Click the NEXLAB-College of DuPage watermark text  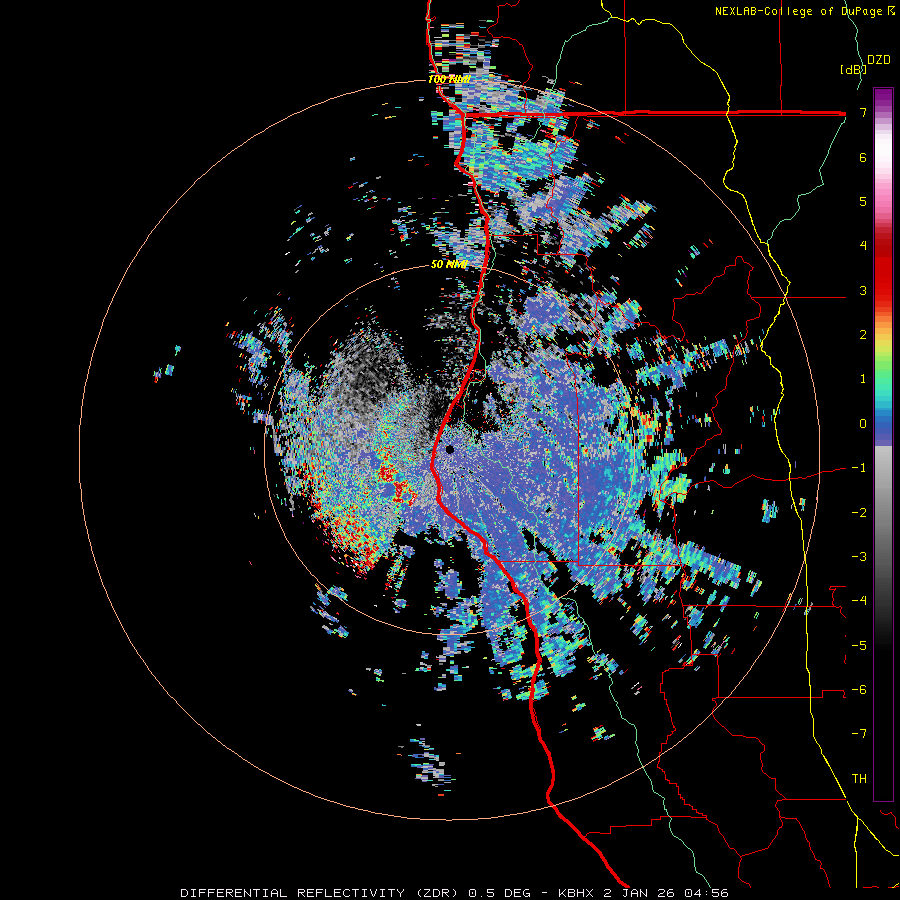point(800,11)
